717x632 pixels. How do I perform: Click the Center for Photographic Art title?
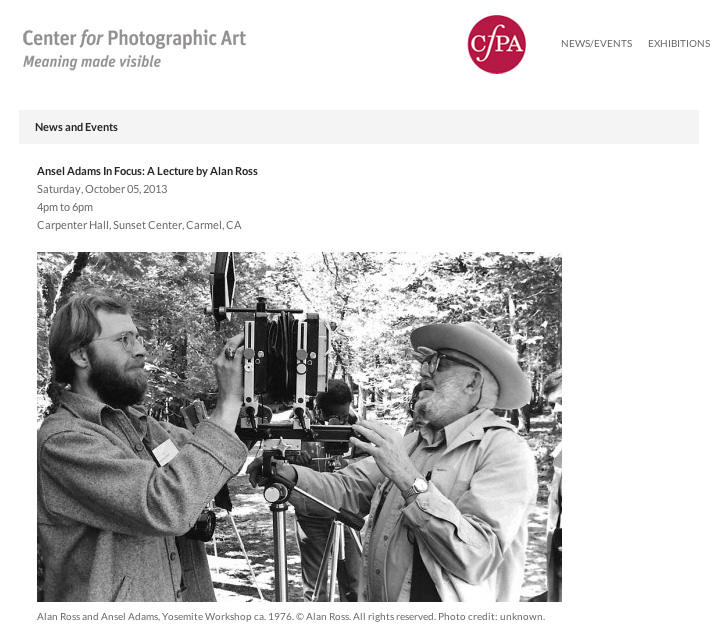tap(134, 38)
